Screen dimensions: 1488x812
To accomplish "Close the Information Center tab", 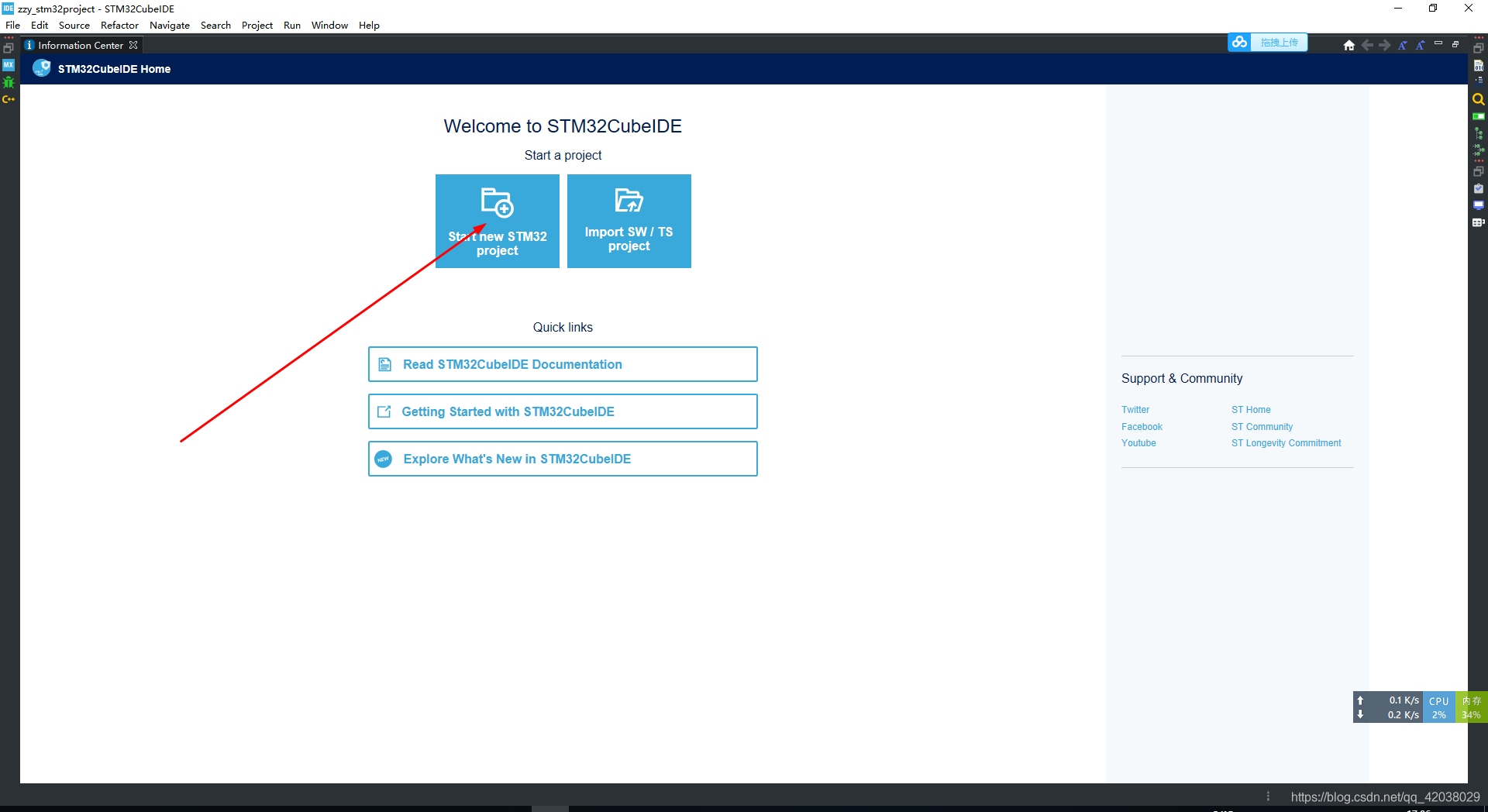I will (133, 45).
